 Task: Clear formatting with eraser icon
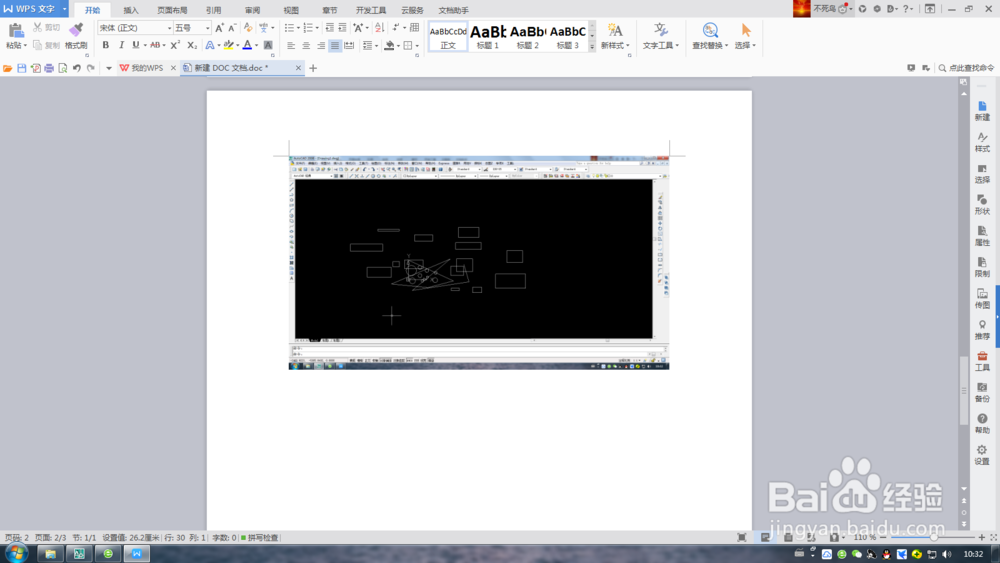(248, 28)
